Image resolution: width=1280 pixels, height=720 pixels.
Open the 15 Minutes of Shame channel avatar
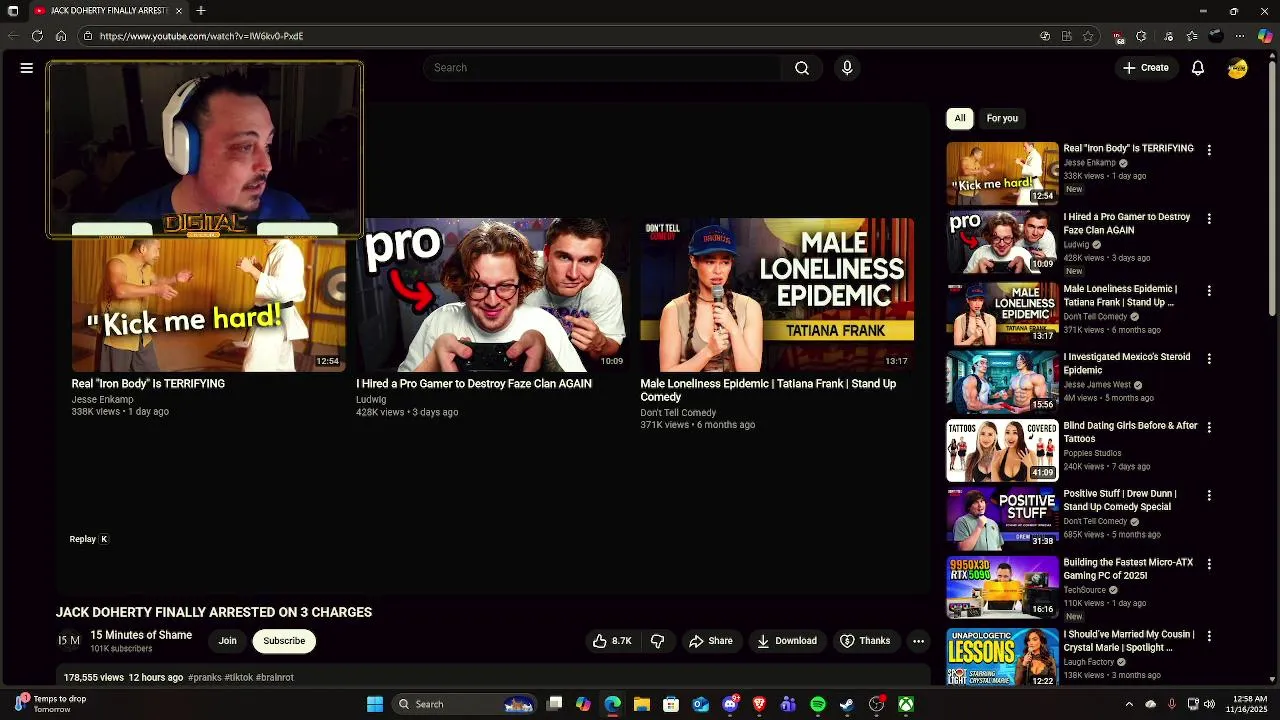click(x=68, y=641)
